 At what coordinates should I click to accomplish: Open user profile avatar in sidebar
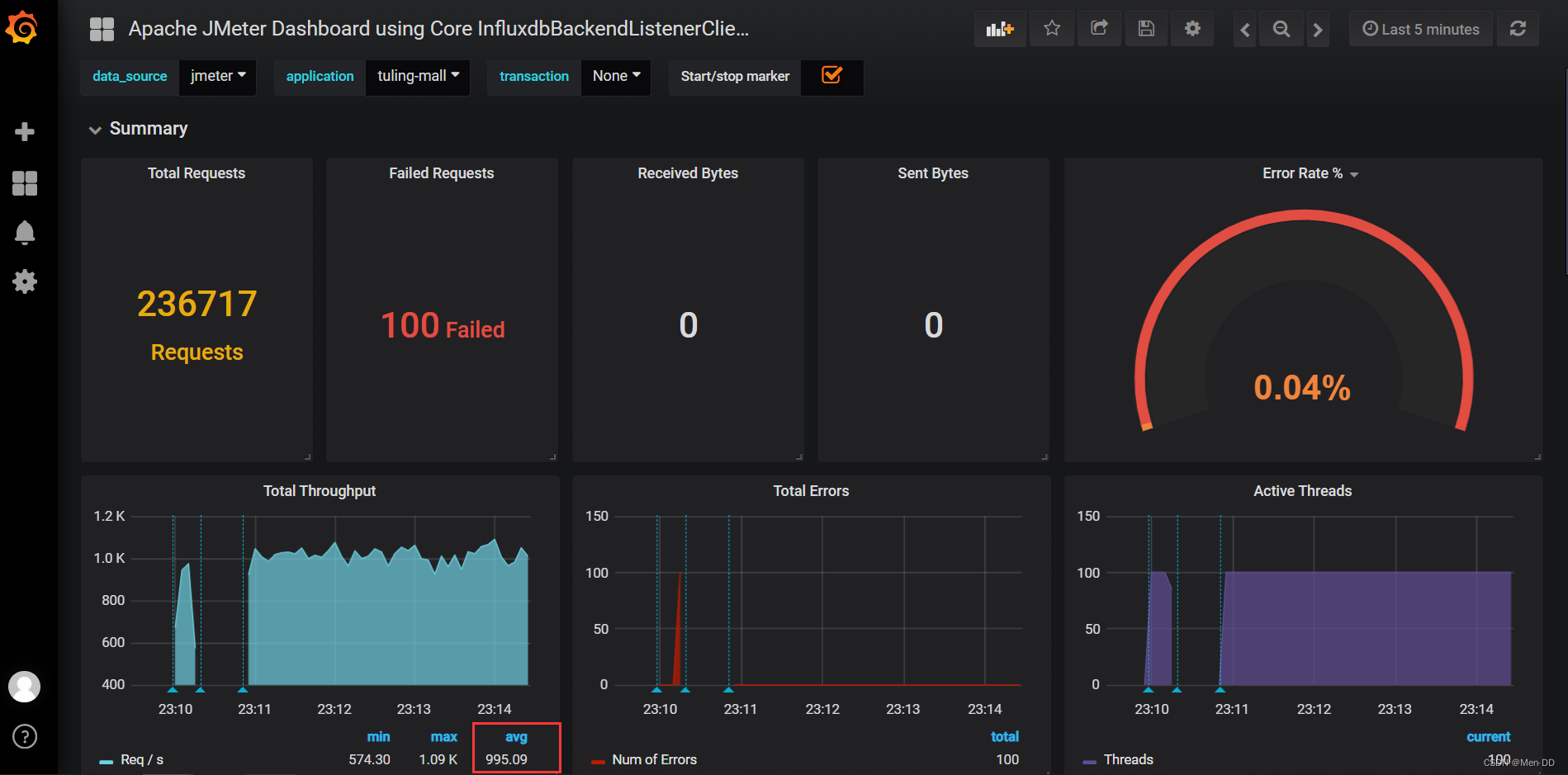25,687
